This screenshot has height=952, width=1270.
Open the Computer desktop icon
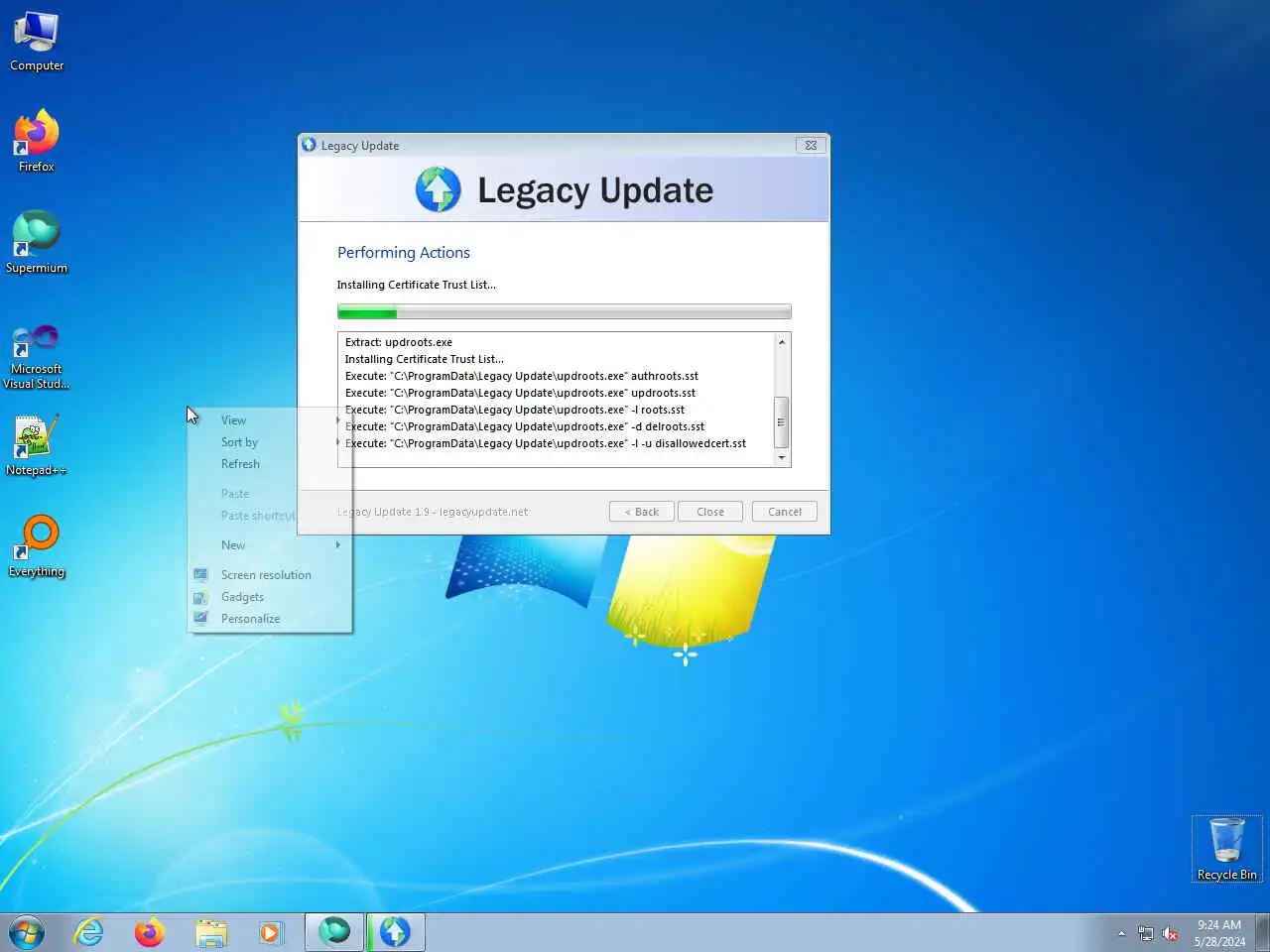tap(37, 42)
